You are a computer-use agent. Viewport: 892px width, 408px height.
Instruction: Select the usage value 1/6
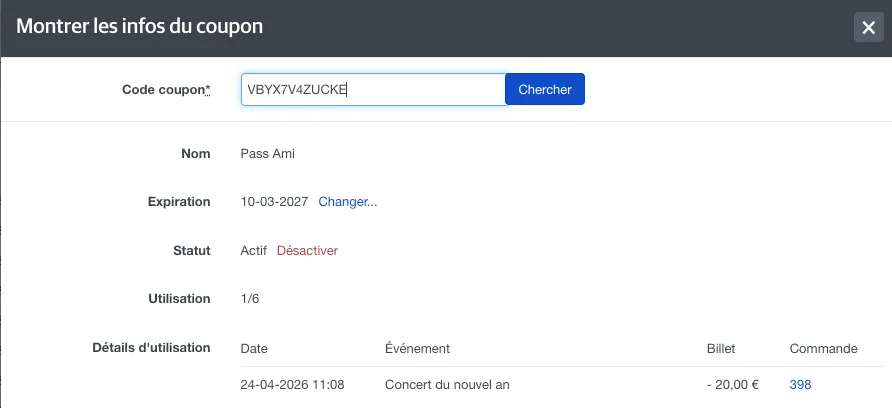point(250,299)
